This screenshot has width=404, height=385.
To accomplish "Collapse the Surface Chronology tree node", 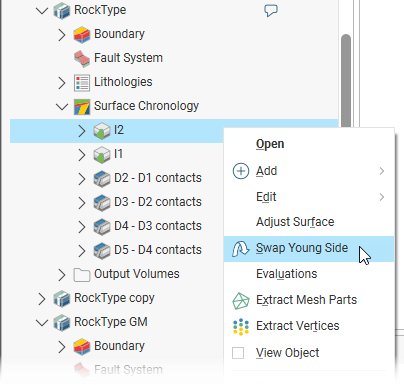I will coord(62,107).
